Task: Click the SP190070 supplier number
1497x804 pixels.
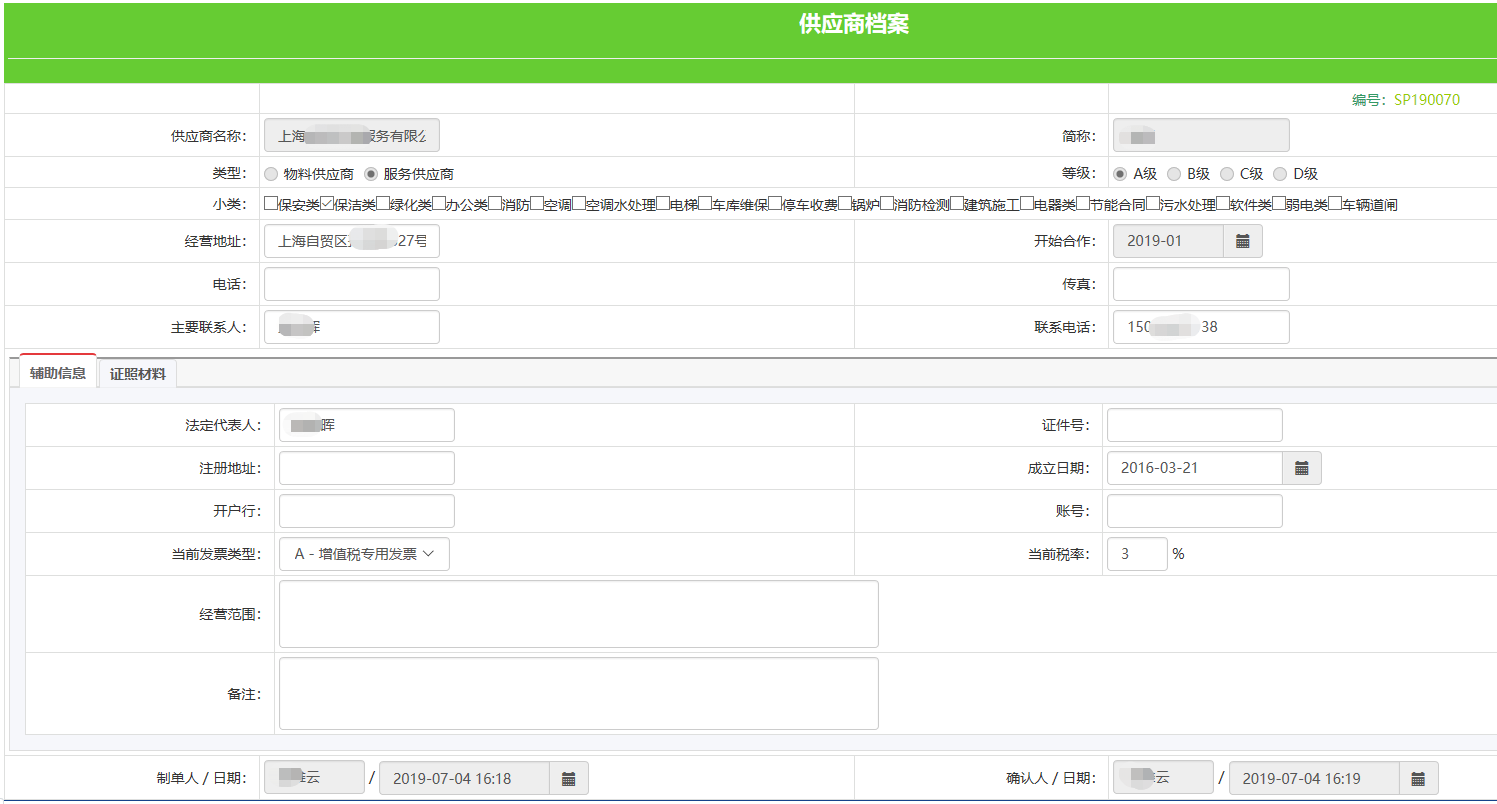Action: tap(1426, 100)
